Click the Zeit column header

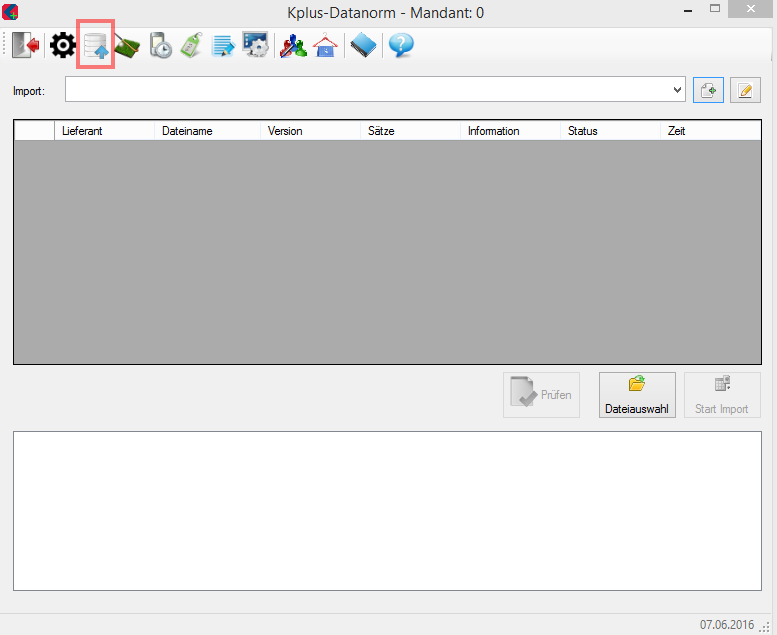(711, 131)
